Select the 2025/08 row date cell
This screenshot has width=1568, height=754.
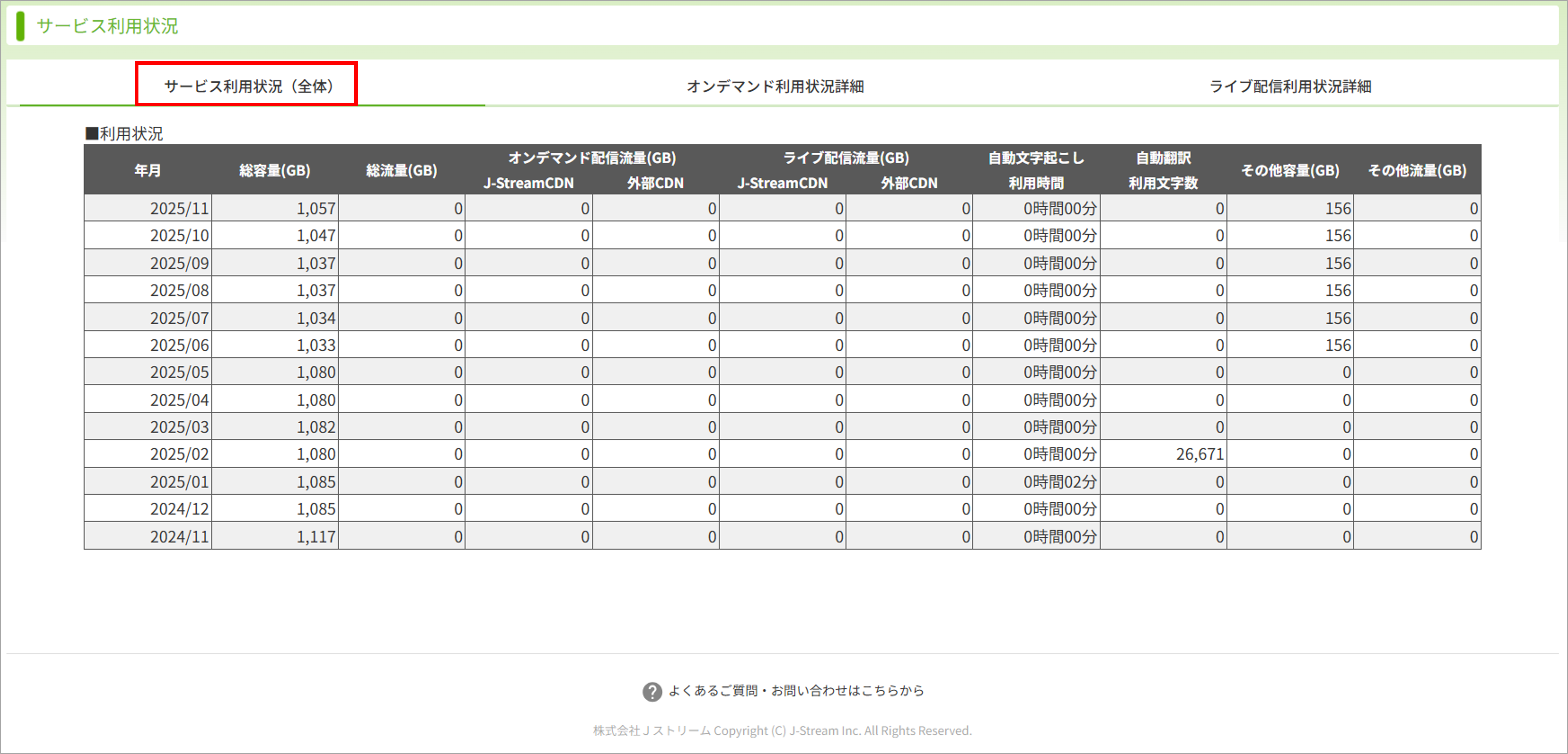[148, 290]
